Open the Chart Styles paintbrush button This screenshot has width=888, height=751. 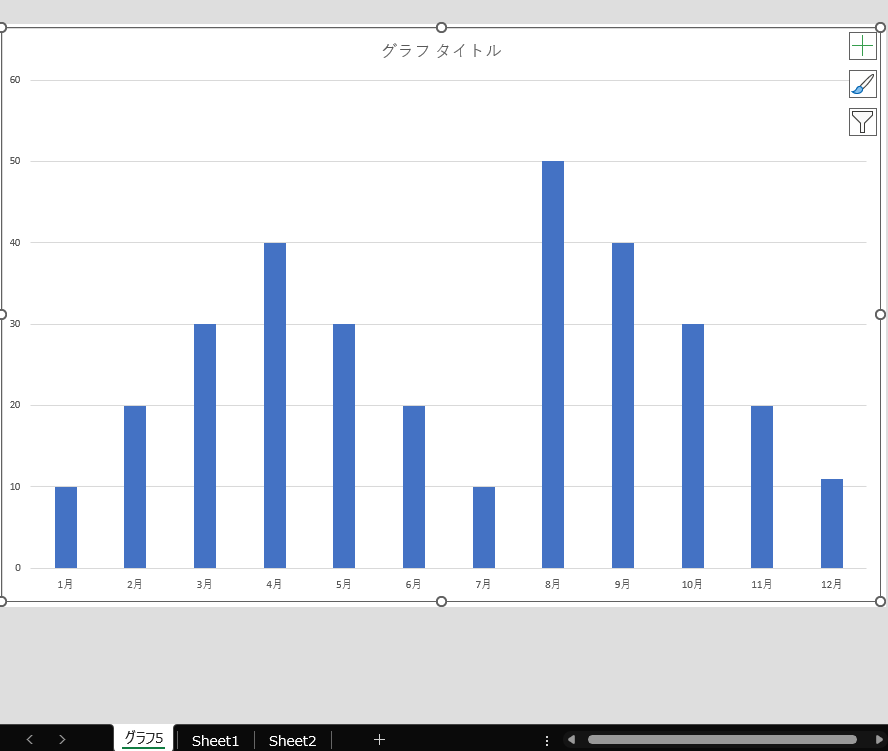(863, 84)
